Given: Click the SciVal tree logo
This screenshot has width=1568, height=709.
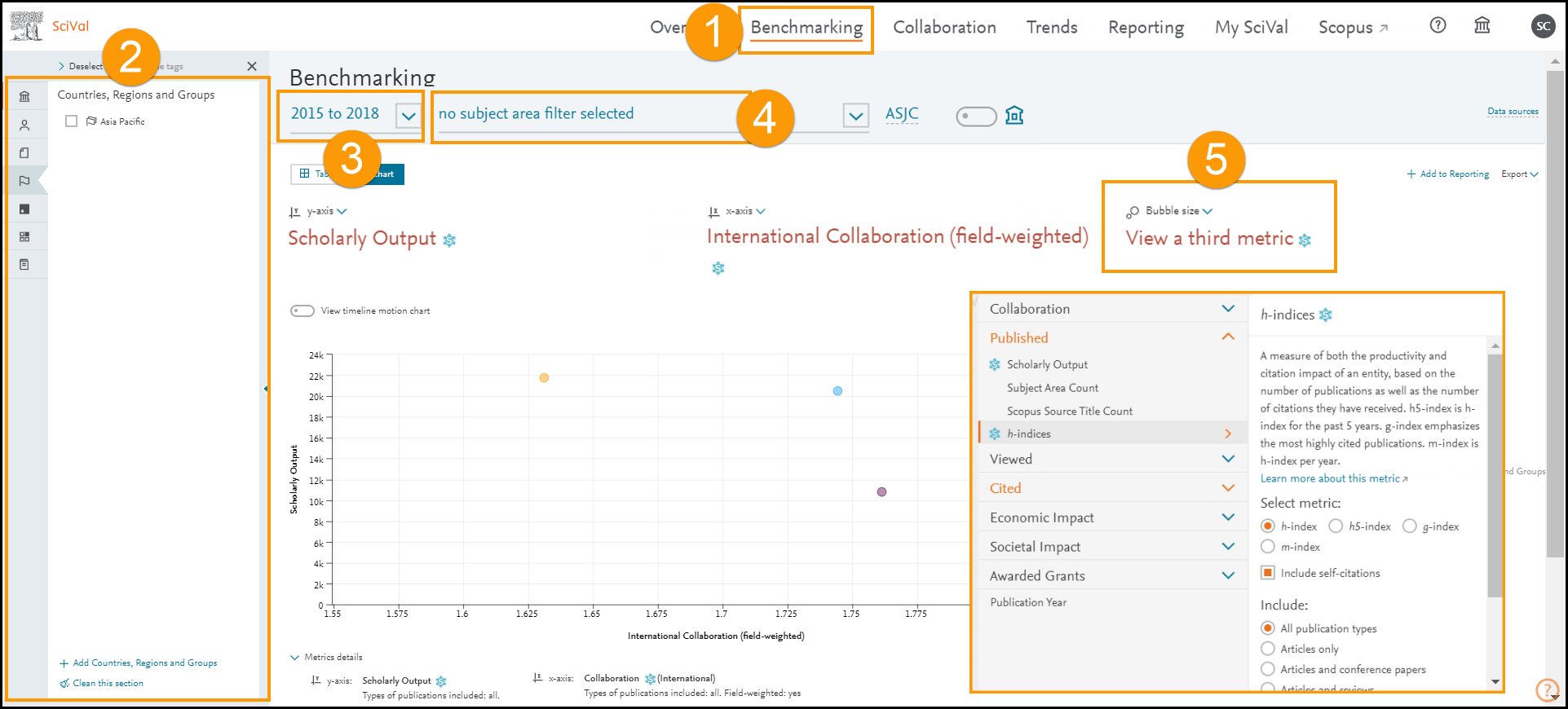Looking at the screenshot, I should (27, 26).
